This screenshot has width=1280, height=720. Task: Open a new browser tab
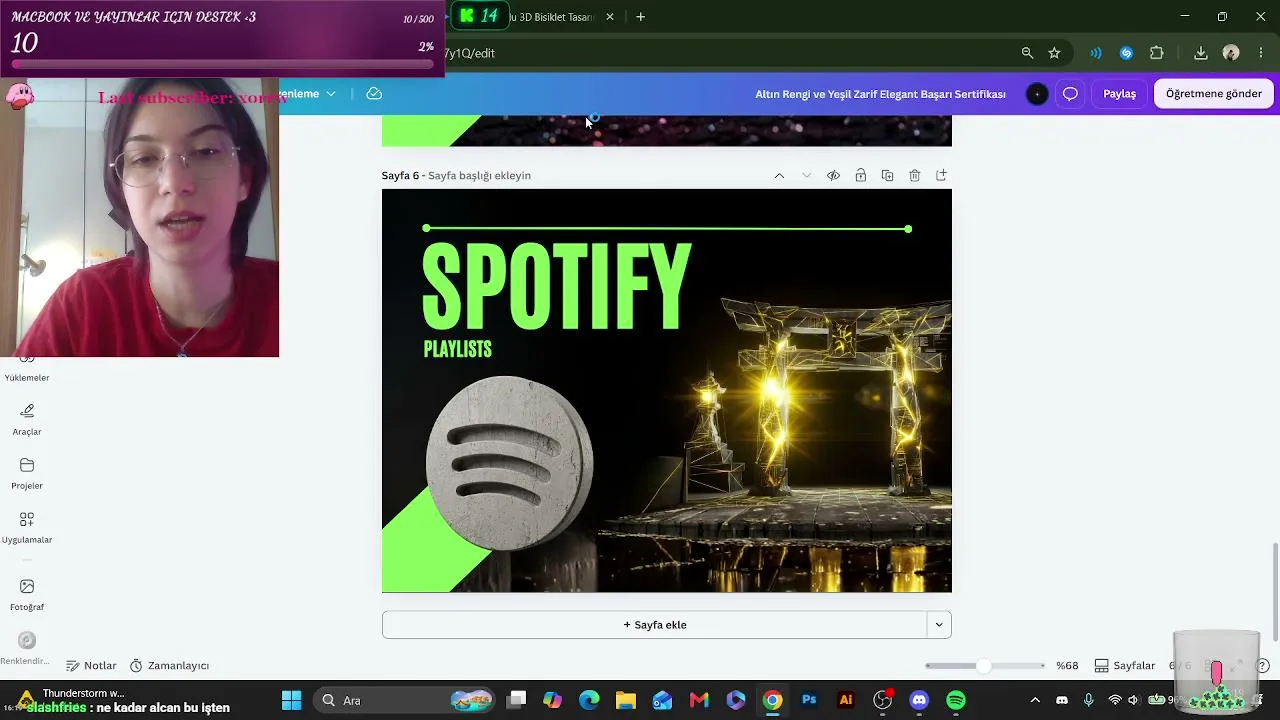tap(640, 17)
